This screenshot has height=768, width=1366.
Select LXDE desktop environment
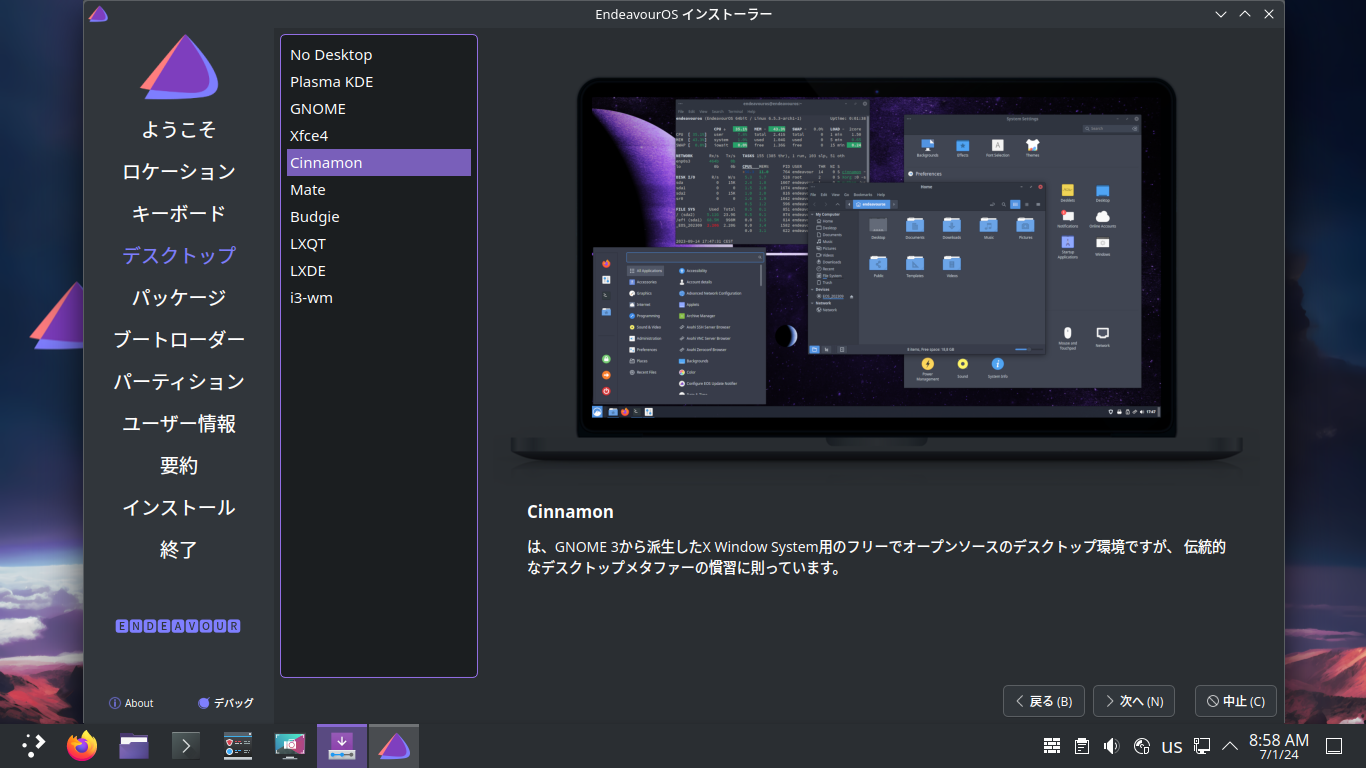tap(379, 271)
